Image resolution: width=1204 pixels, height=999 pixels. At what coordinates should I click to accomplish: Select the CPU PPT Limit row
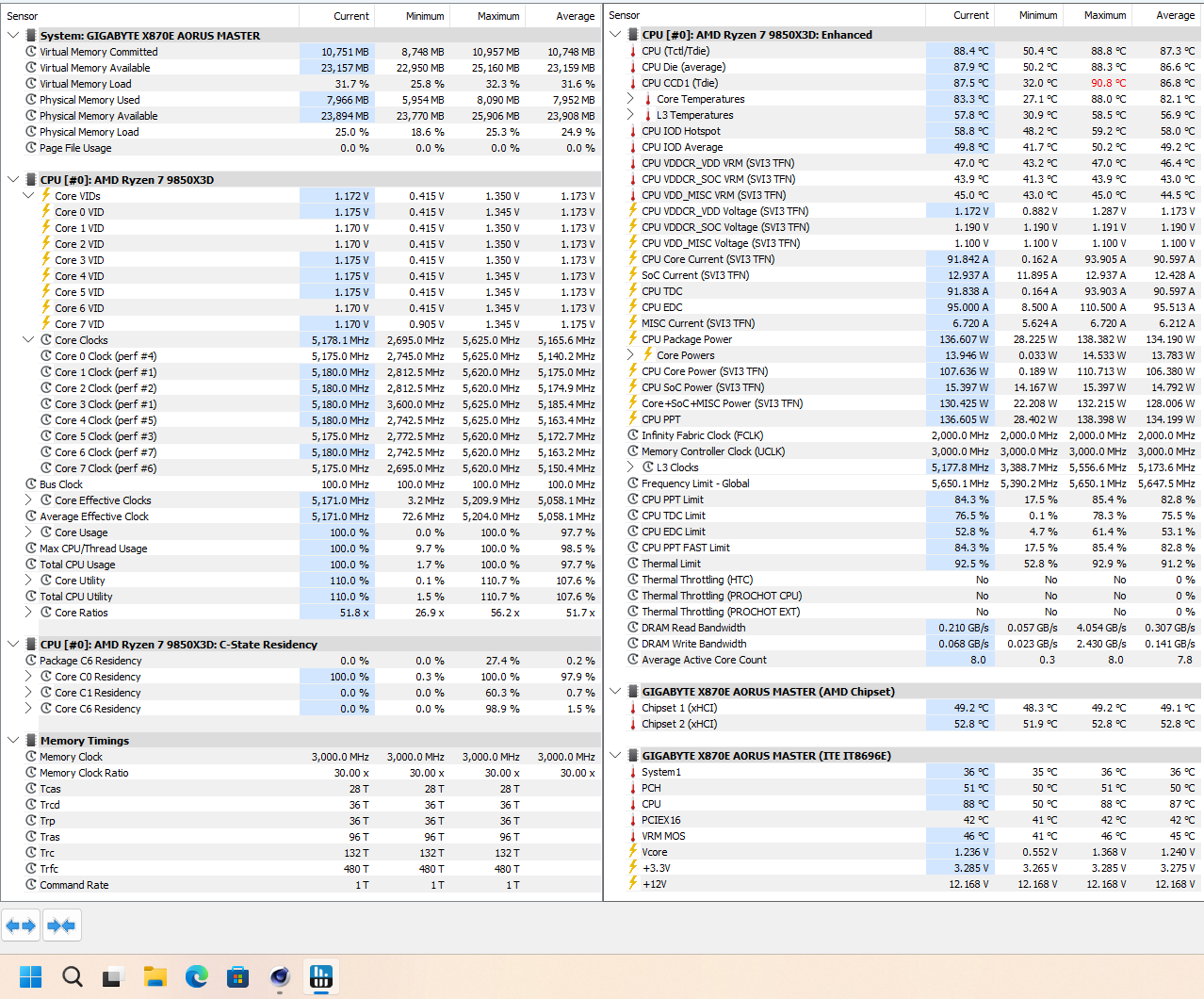[x=903, y=499]
